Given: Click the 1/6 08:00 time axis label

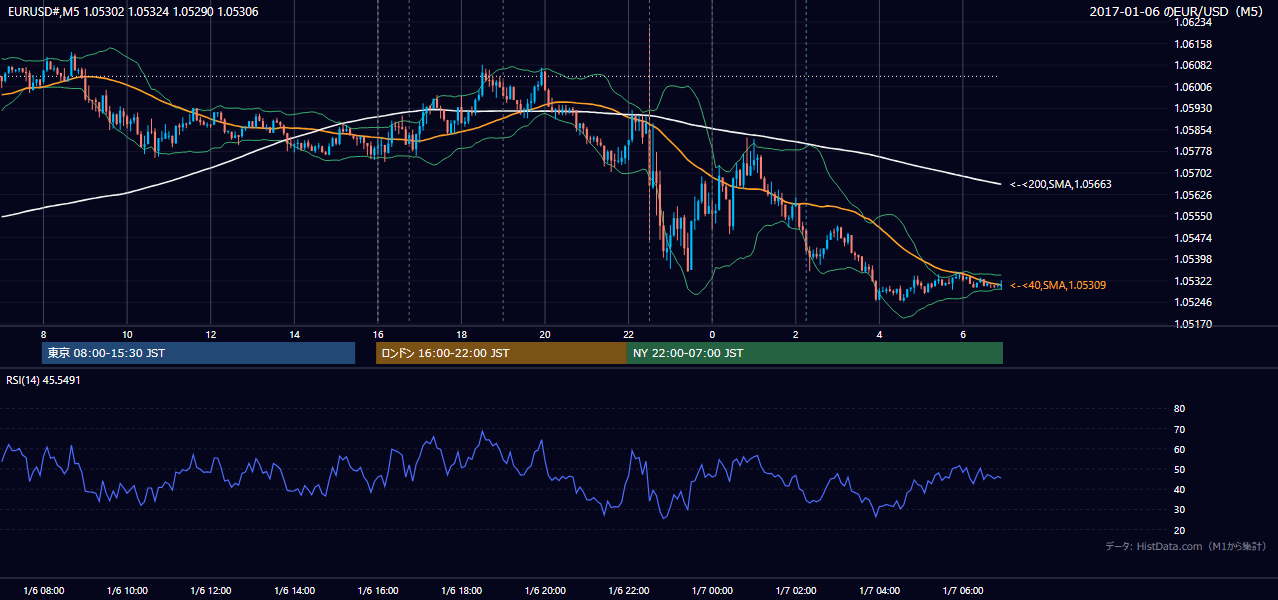Looking at the screenshot, I should coord(43,590).
